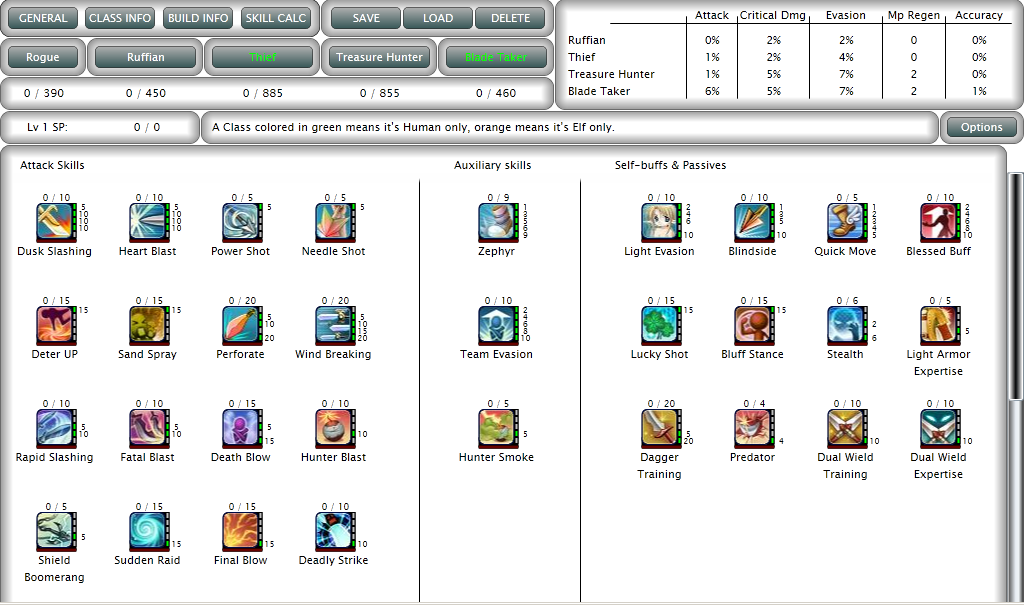This screenshot has width=1024, height=605.
Task: Open the BUILD INFO section
Action: click(197, 17)
